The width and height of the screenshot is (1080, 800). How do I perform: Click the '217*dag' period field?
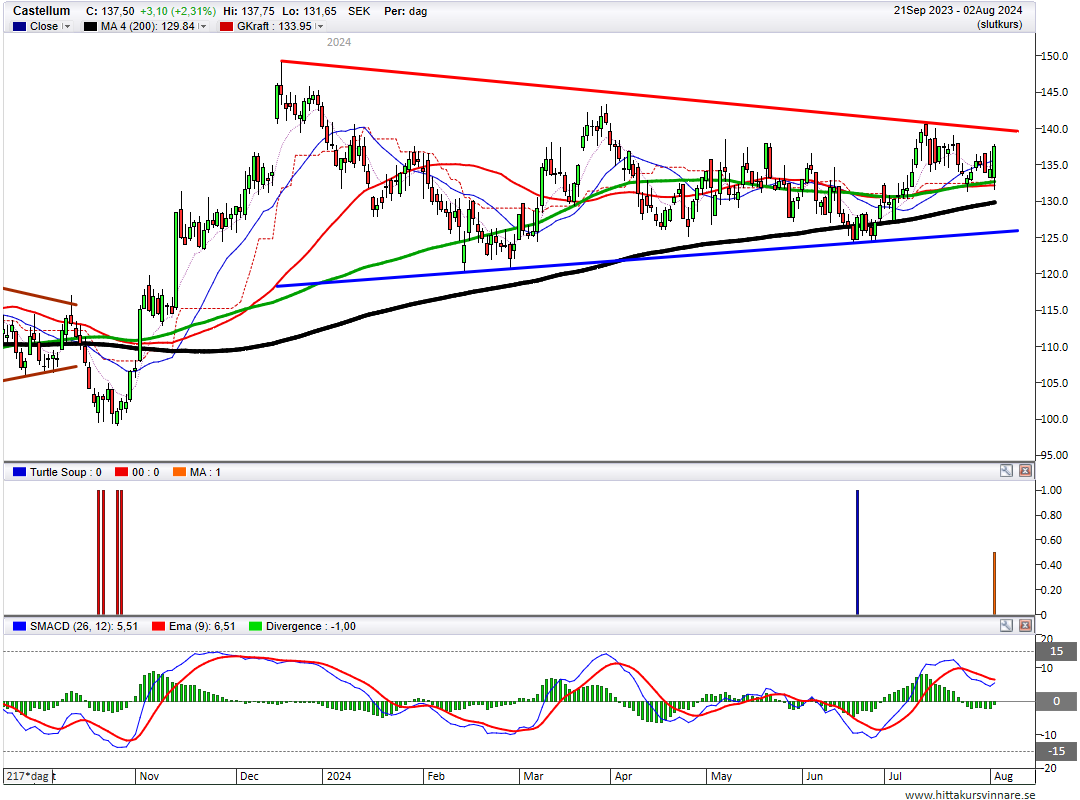click(x=28, y=776)
